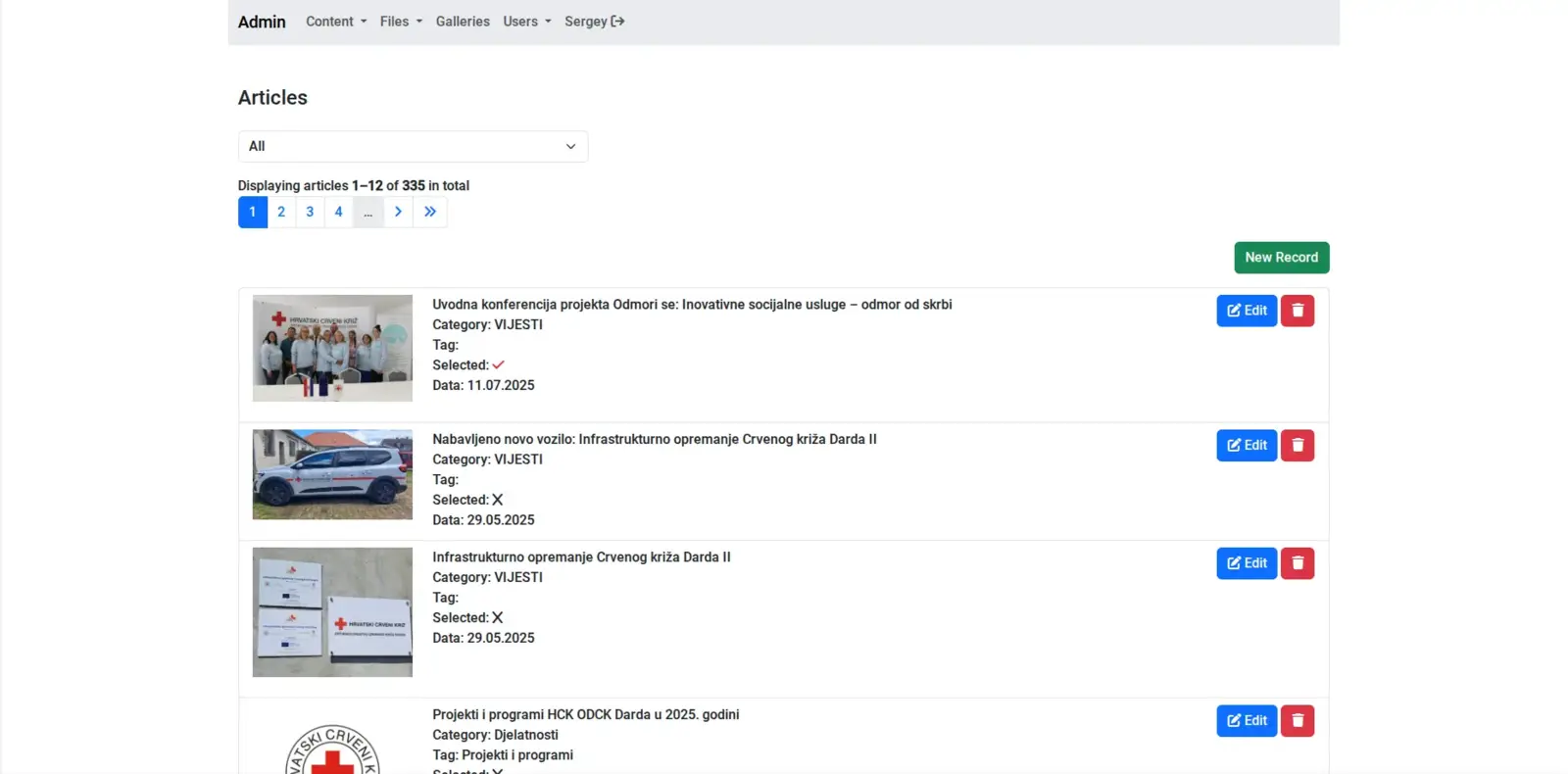Click trash icon for Nabavljeno novo vozilo article
Image resolution: width=1568 pixels, height=774 pixels.
click(x=1297, y=446)
